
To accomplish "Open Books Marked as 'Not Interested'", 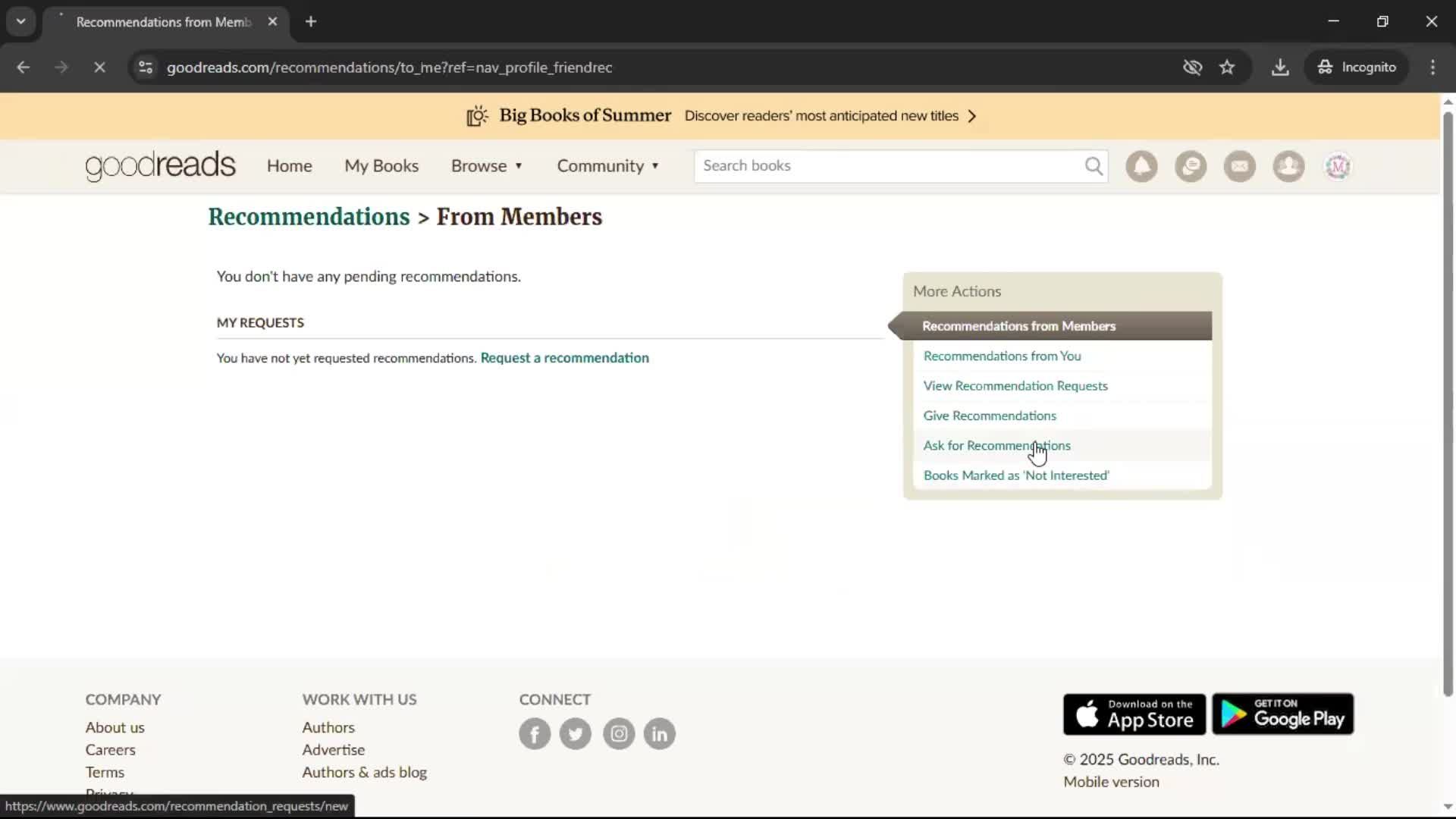I will coord(1016,475).
